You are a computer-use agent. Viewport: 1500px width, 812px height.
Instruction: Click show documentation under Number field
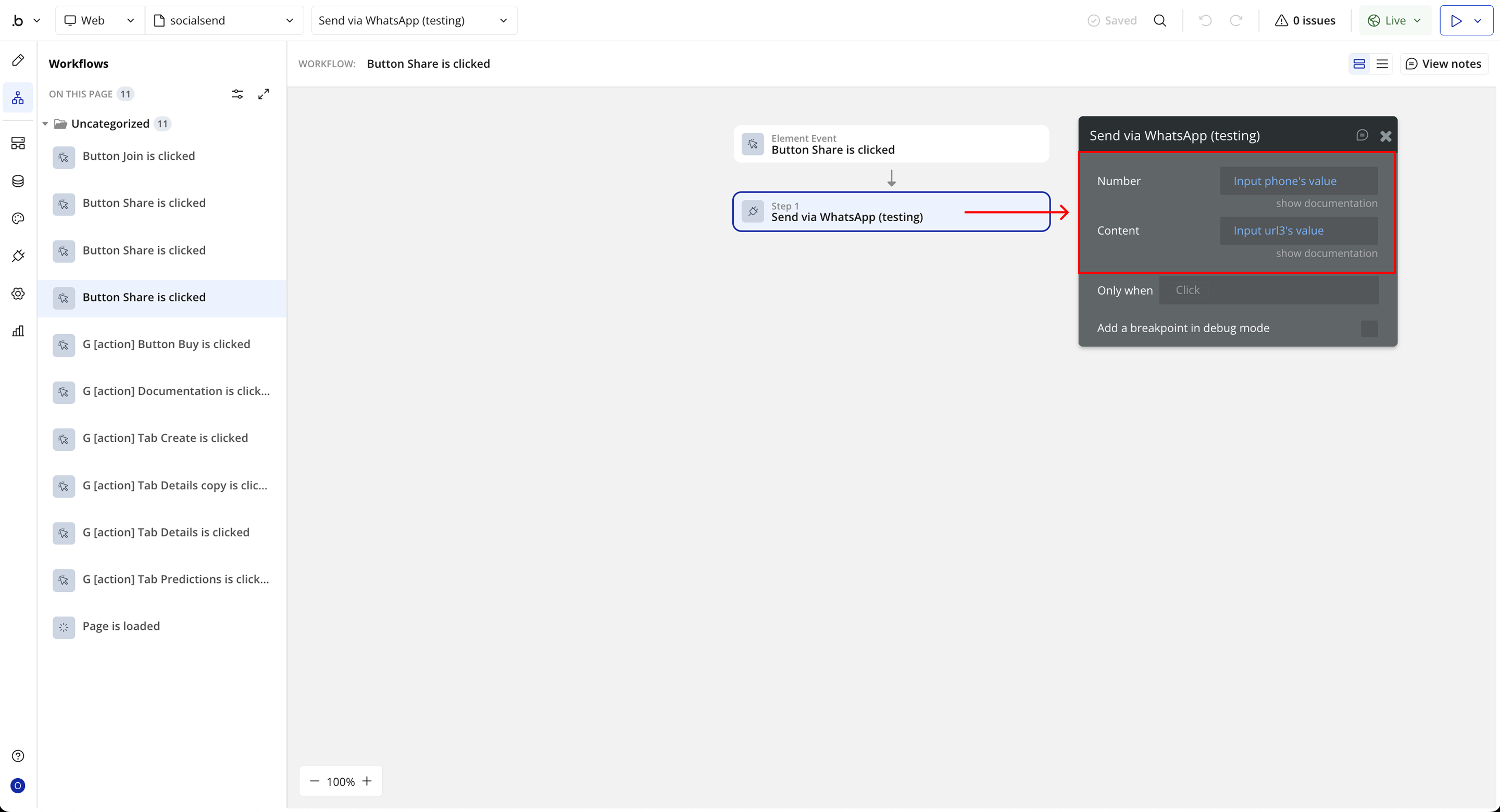click(x=1327, y=203)
